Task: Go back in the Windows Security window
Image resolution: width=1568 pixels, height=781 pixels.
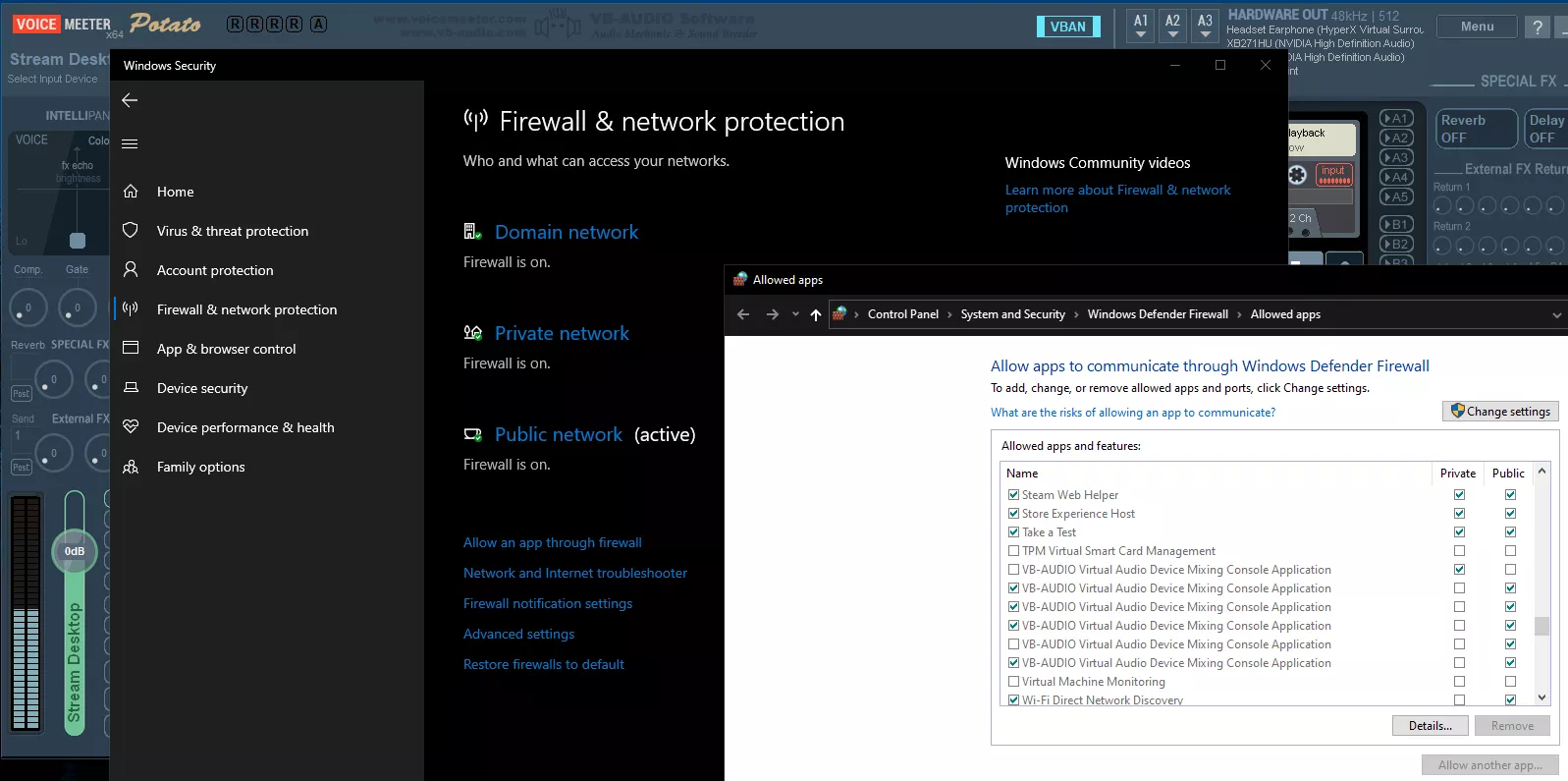Action: [x=130, y=100]
